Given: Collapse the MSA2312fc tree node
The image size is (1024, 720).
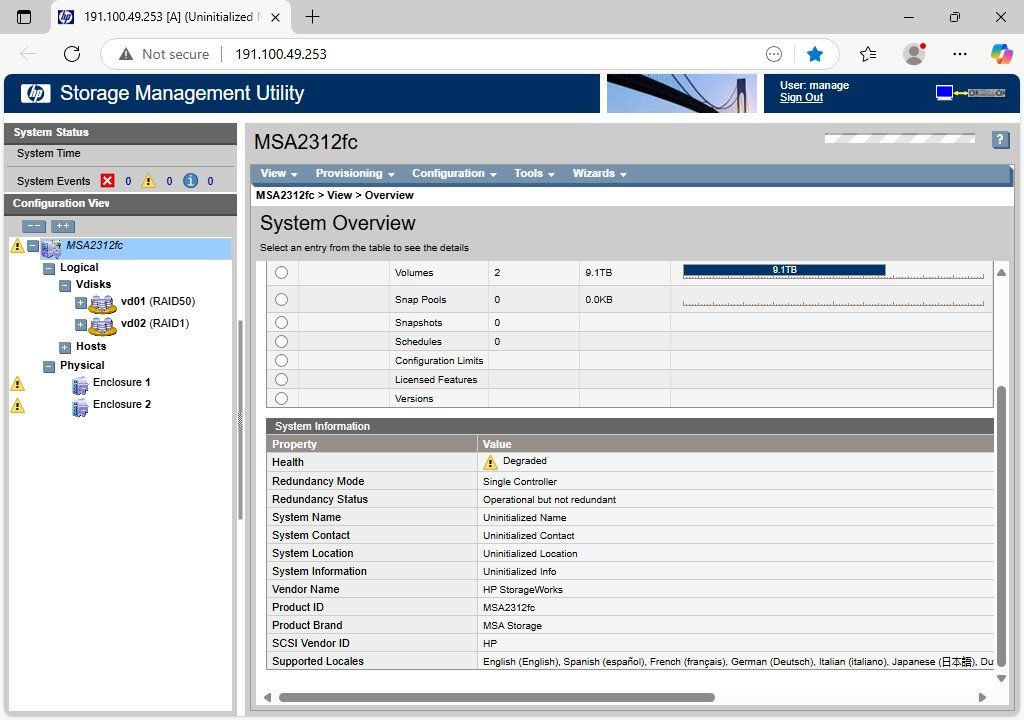Looking at the screenshot, I should tap(33, 246).
